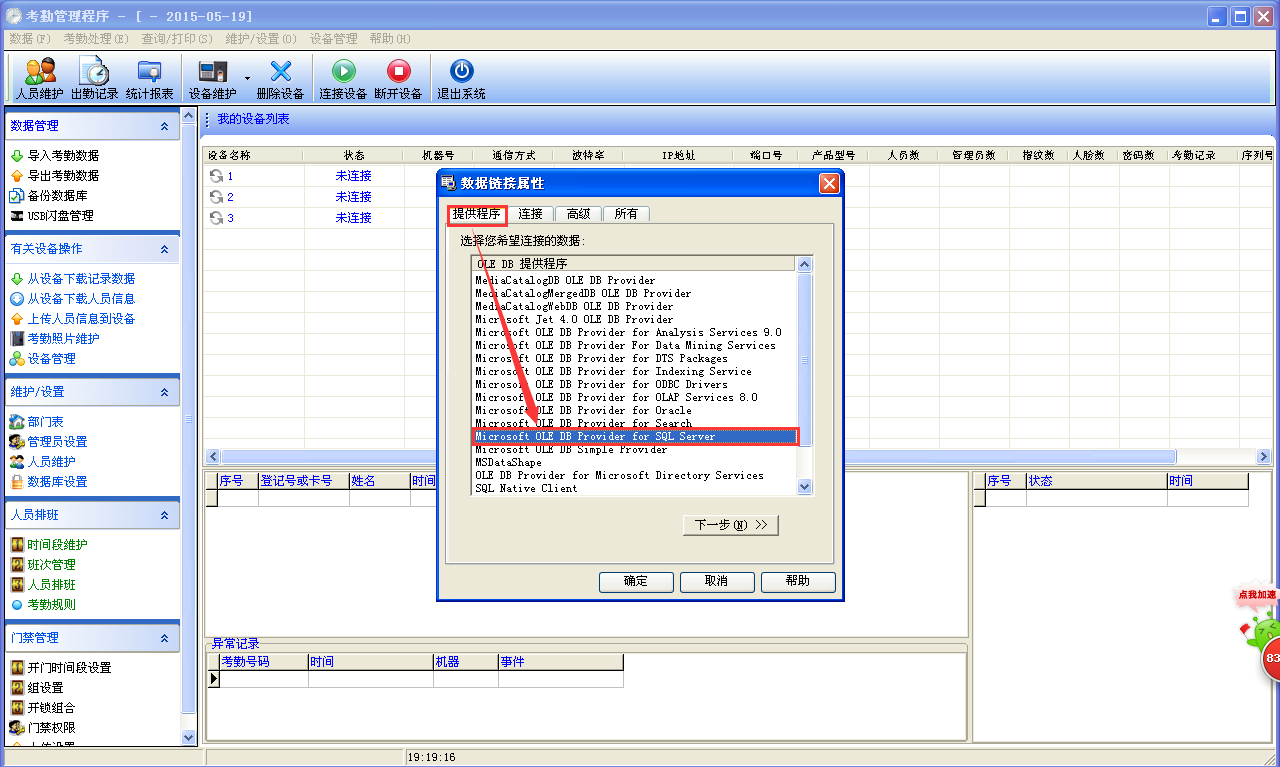Switch to the 连接 tab
This screenshot has height=767, width=1280.
pos(530,214)
